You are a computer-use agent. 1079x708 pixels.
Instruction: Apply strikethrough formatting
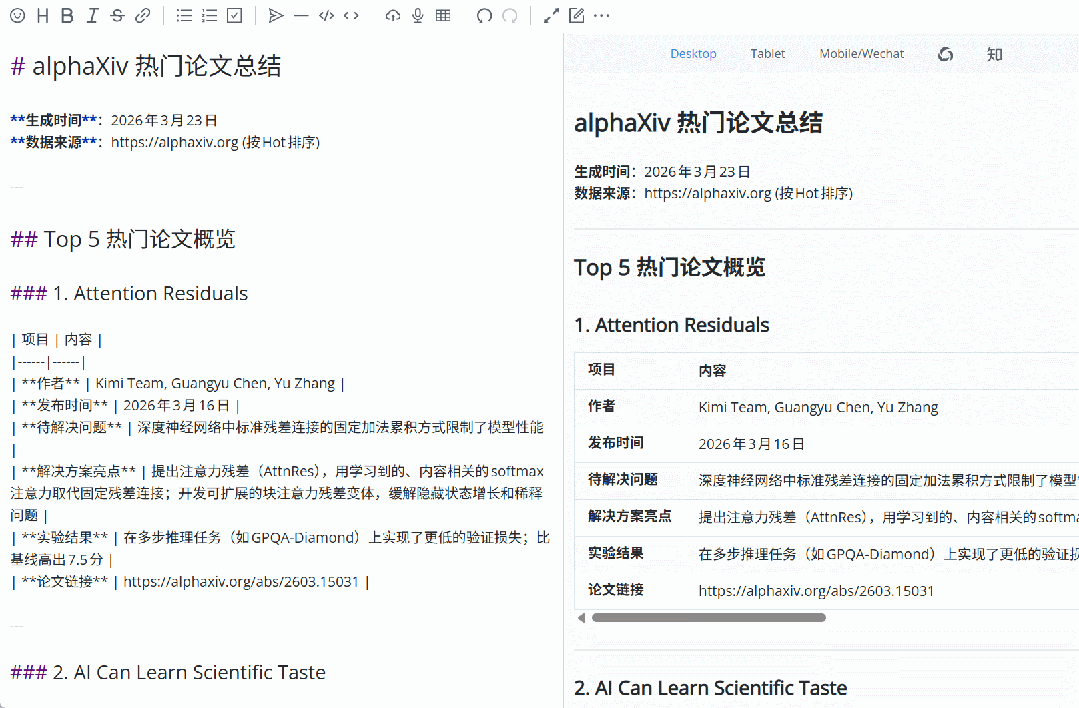coord(118,15)
